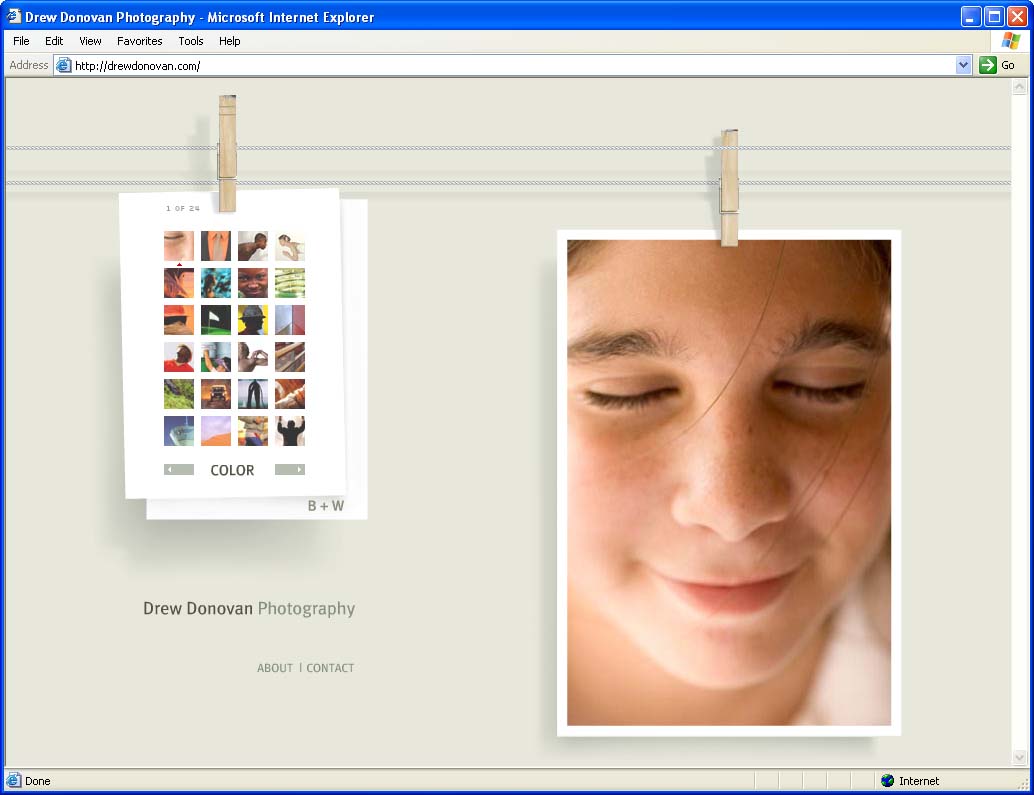Click the next arrow beside COLOR
1034x795 pixels.
pos(290,469)
